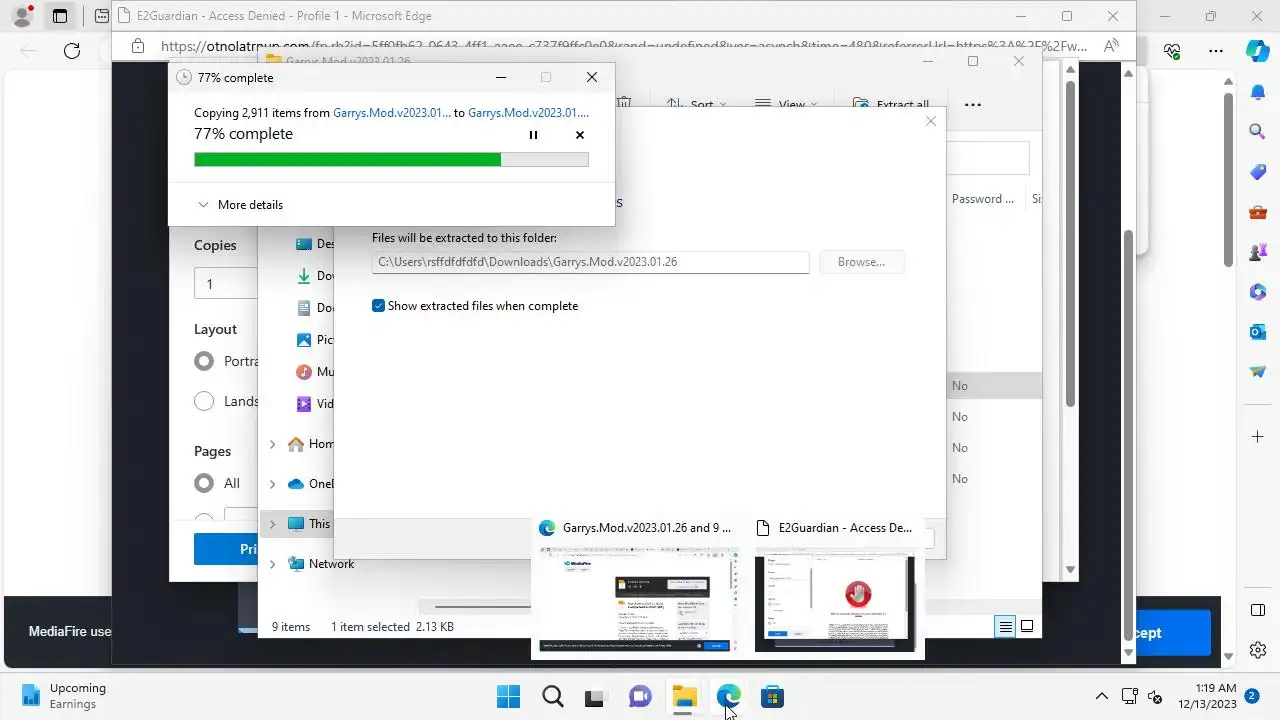Expand the OneDrive tree node
Screen dimensions: 1280x720
point(272,484)
